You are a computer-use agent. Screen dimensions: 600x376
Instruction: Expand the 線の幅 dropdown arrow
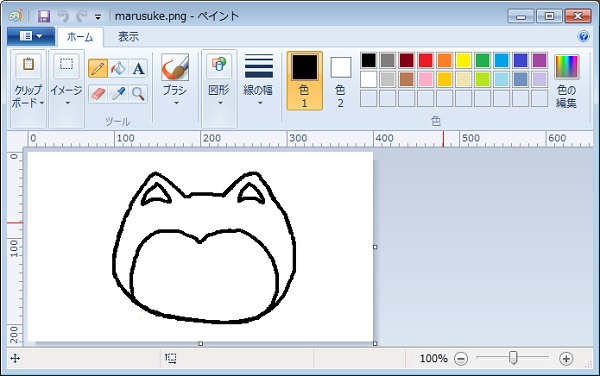(260, 103)
